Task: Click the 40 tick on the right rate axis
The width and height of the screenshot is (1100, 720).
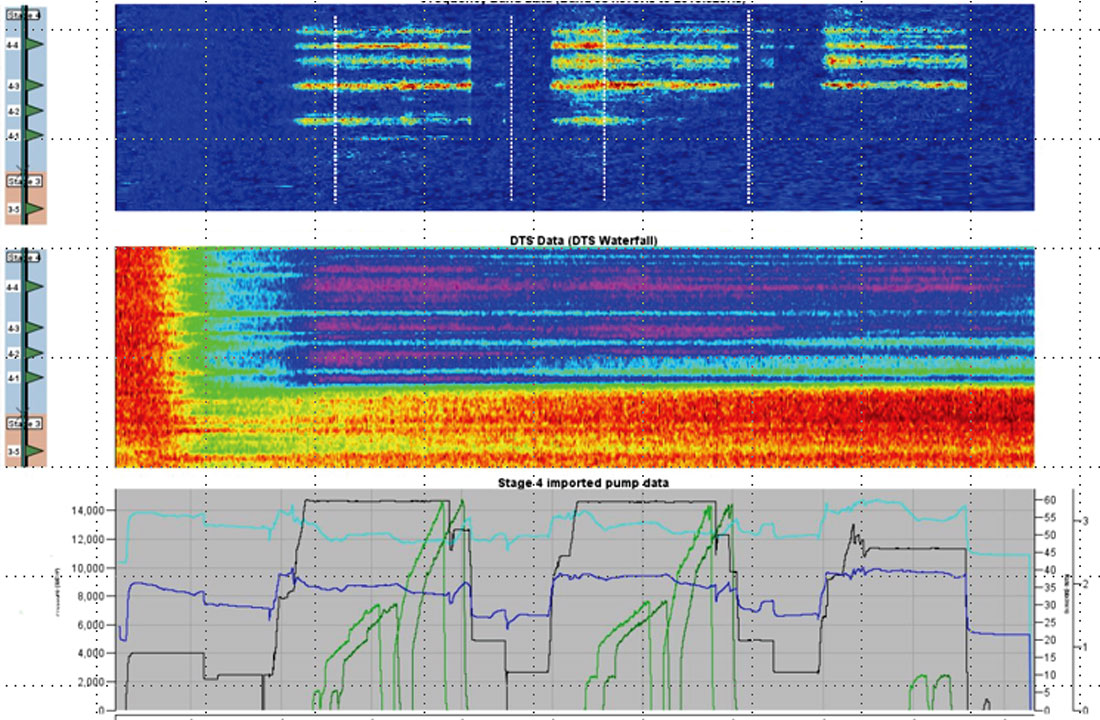Action: point(1049,571)
